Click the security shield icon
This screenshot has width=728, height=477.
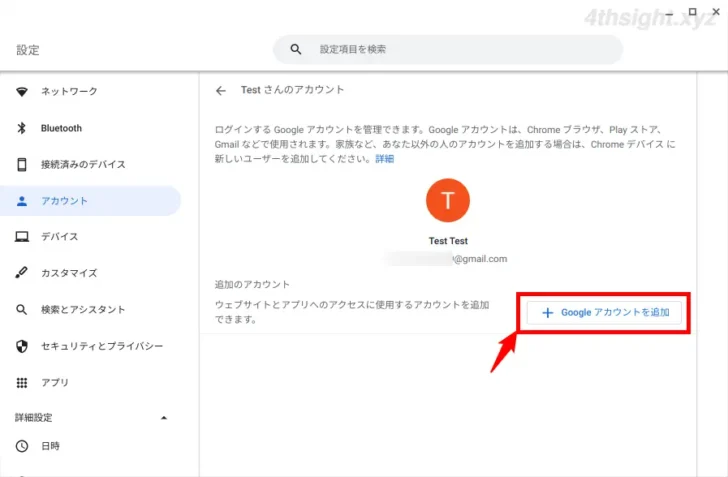tap(22, 346)
